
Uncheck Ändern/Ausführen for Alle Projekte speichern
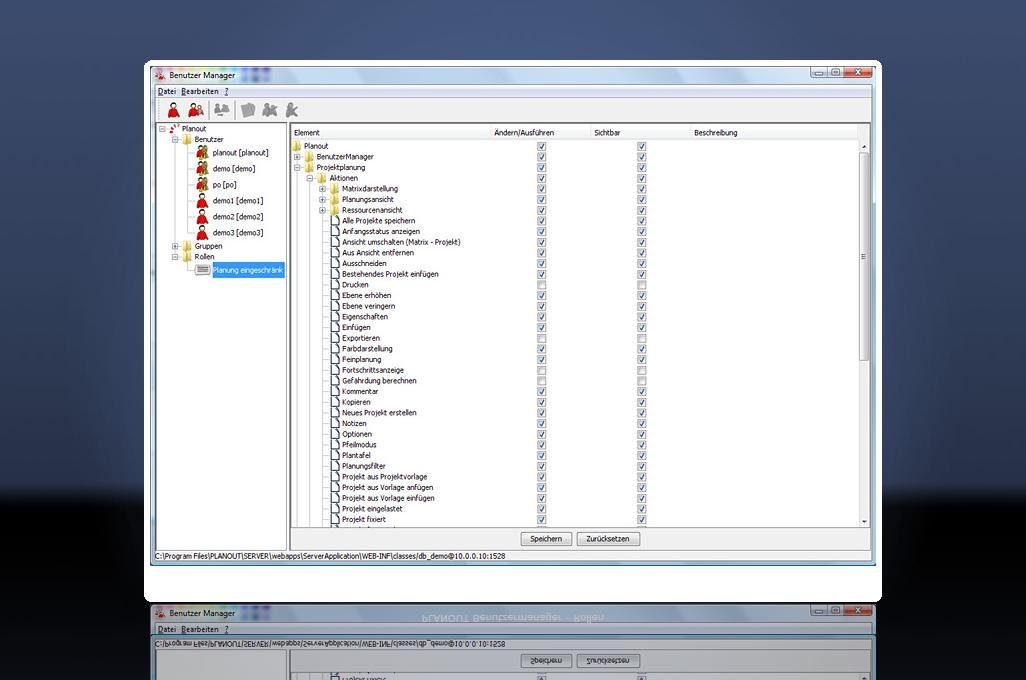[542, 221]
